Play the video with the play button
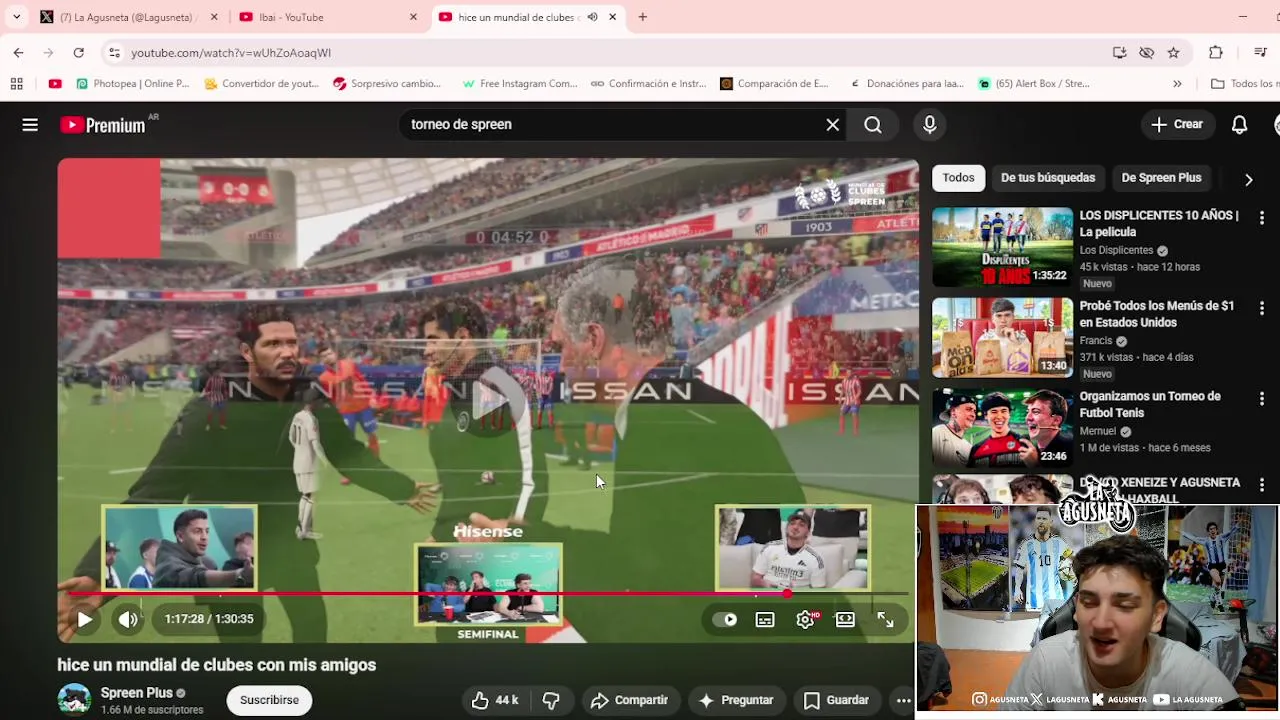 coord(85,619)
